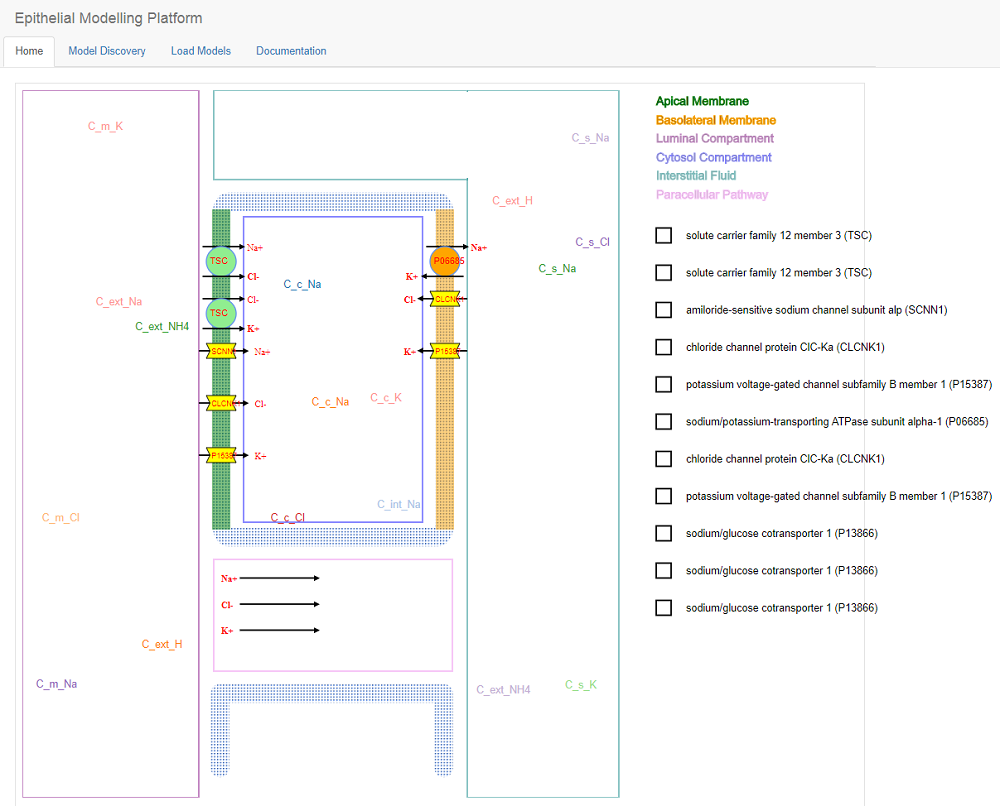1000x806 pixels.
Task: Switch to the Load Models tab
Action: click(201, 51)
